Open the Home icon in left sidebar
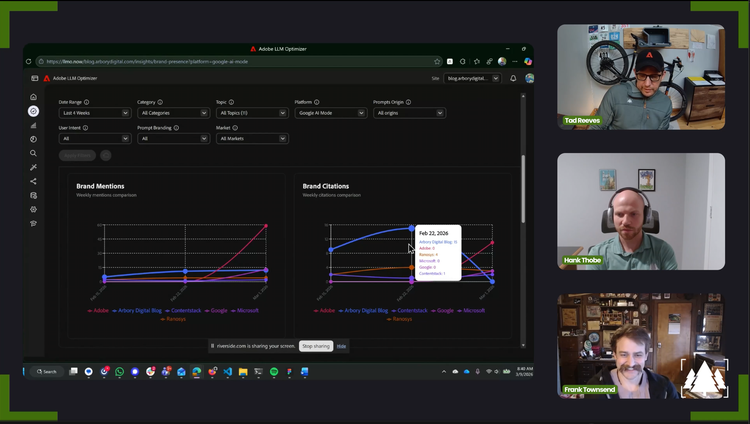 [x=33, y=97]
